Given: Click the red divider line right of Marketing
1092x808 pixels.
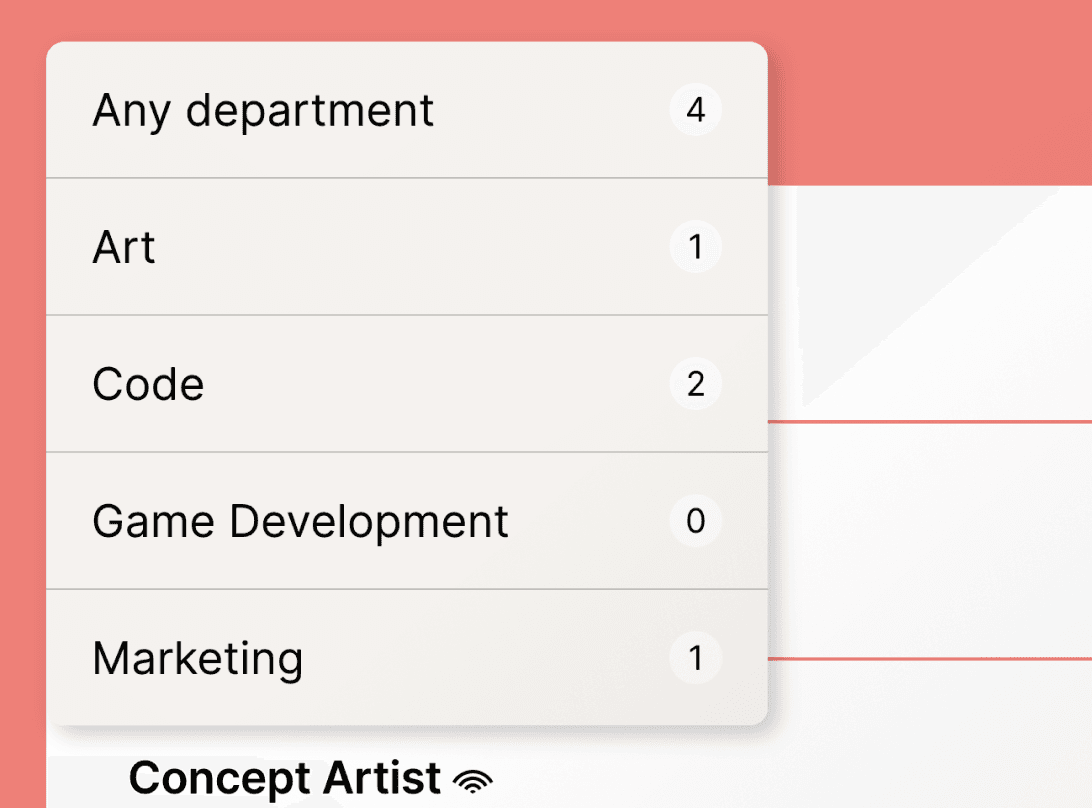Looking at the screenshot, I should coord(930,659).
